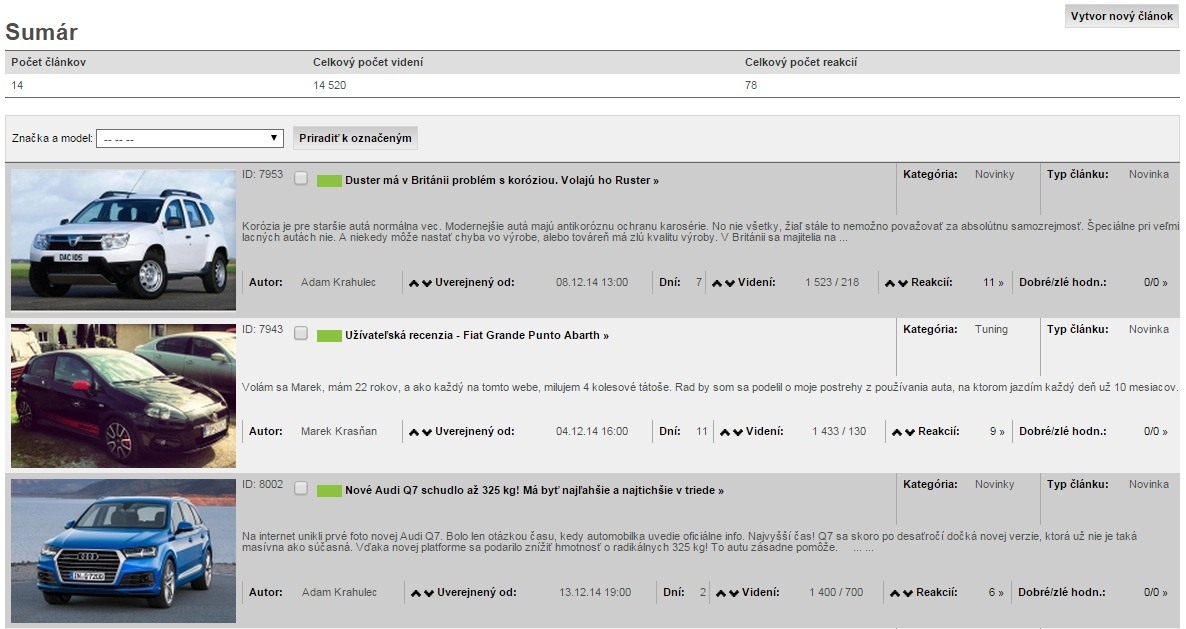This screenshot has width=1186, height=629.
Task: Click publish date "08.12.14 13:00"
Action: (592, 283)
